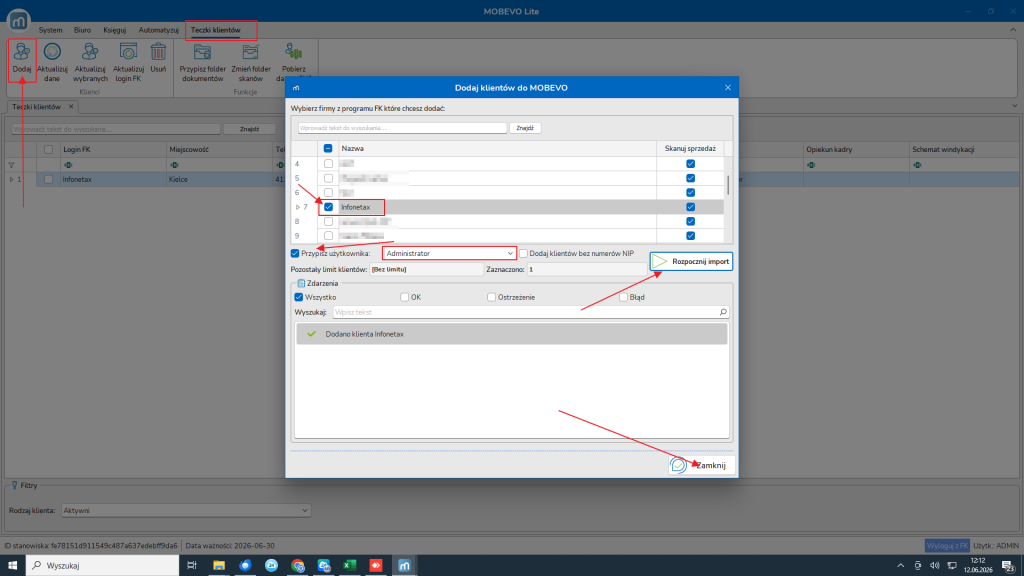Click the volume icon in system tray

935,566
